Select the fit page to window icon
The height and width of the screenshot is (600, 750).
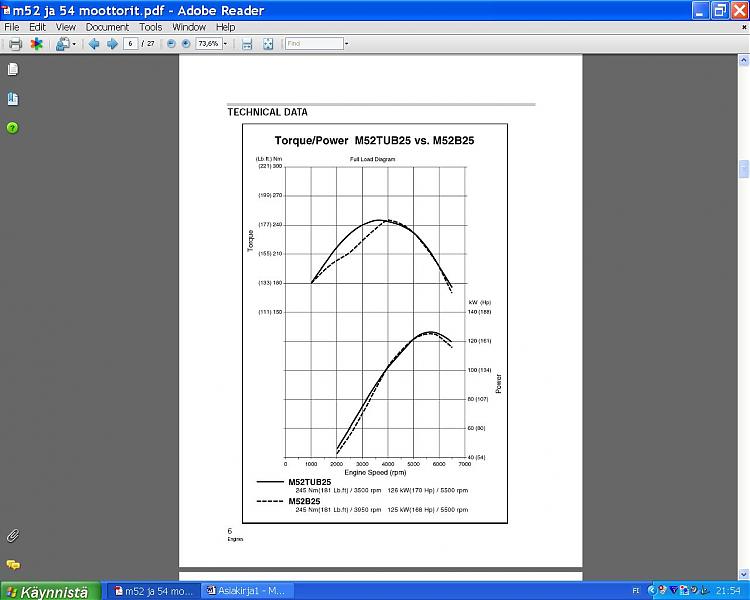(268, 44)
